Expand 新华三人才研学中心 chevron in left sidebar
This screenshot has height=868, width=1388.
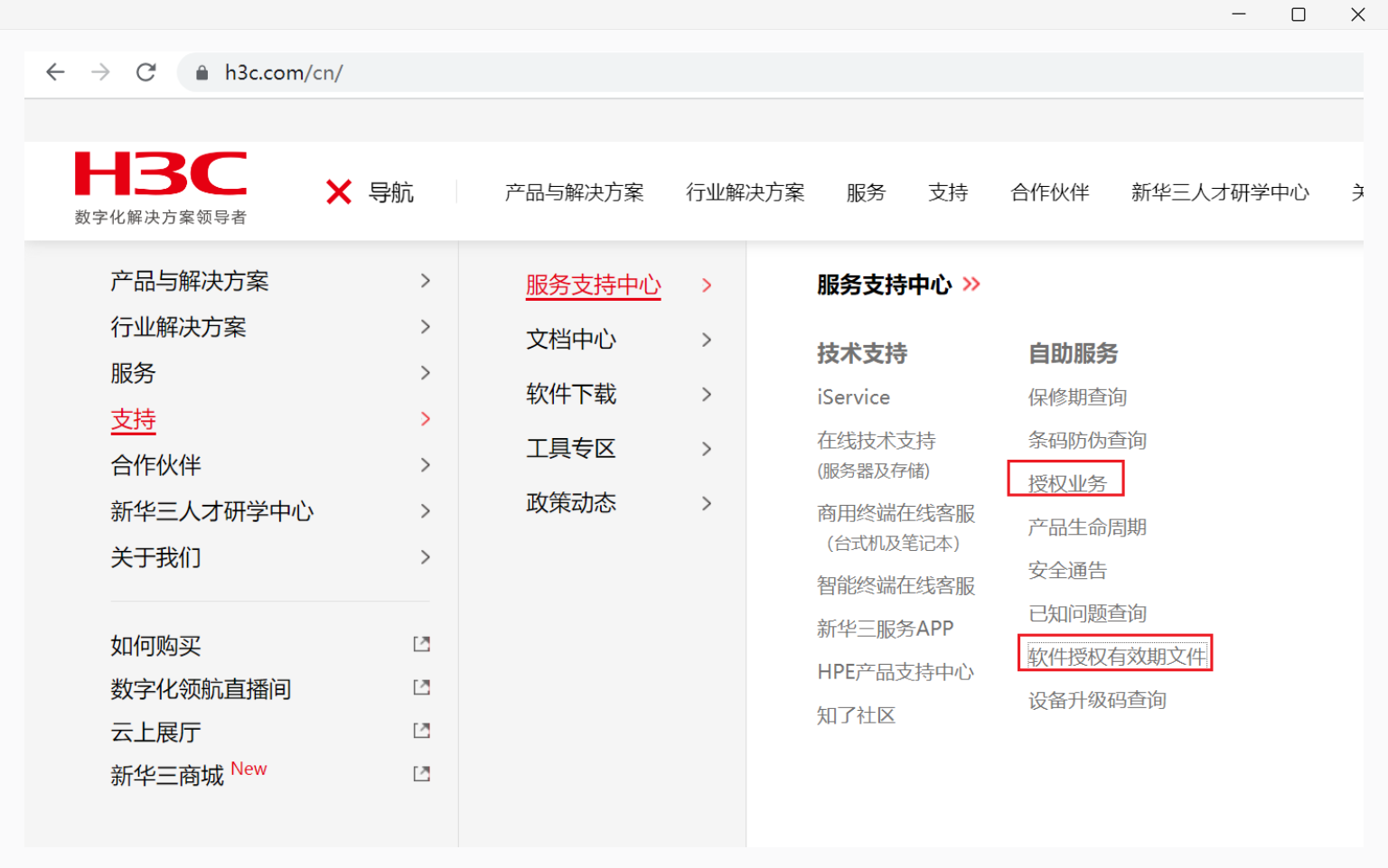pos(426,511)
